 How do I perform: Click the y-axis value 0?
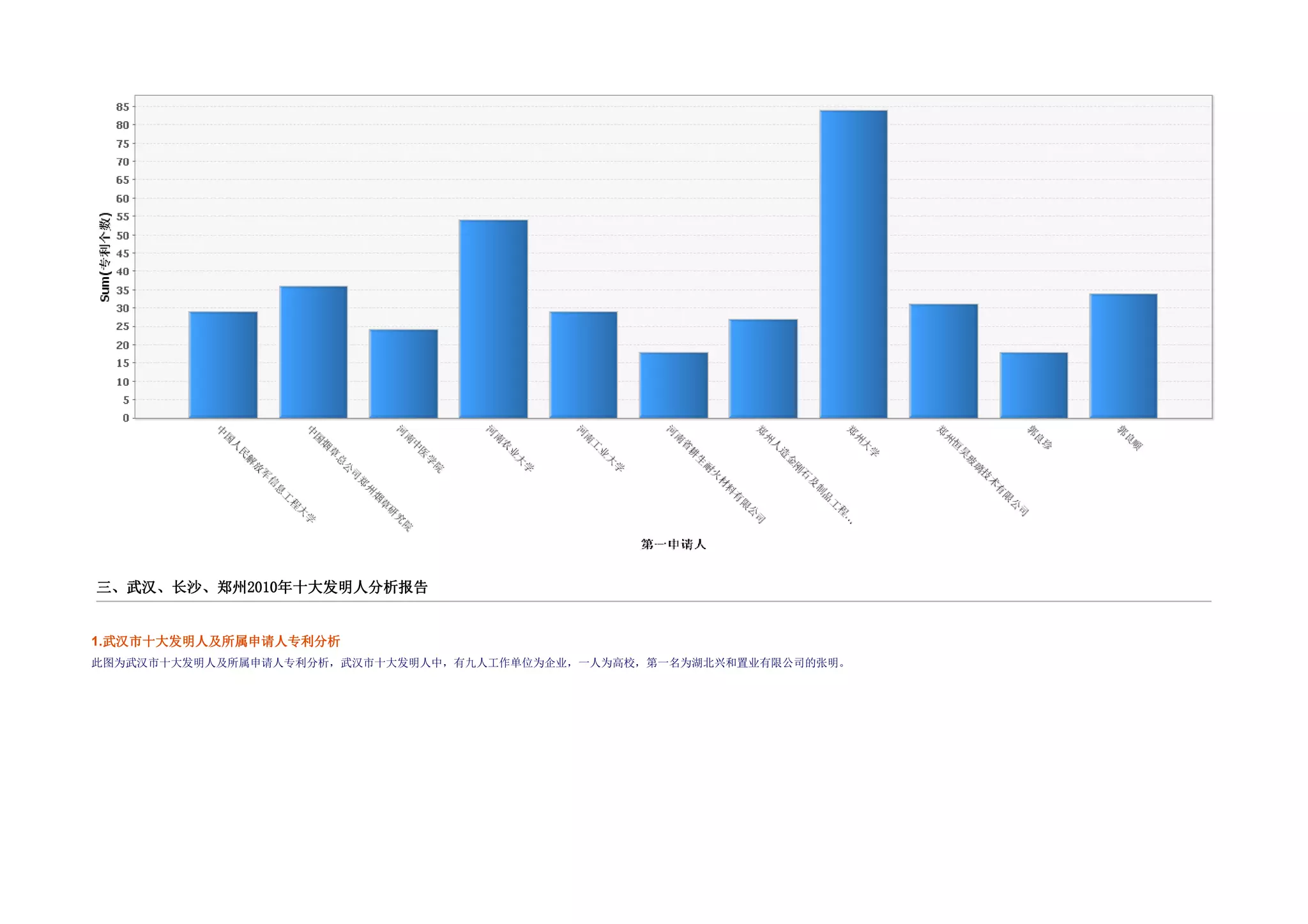(x=126, y=418)
